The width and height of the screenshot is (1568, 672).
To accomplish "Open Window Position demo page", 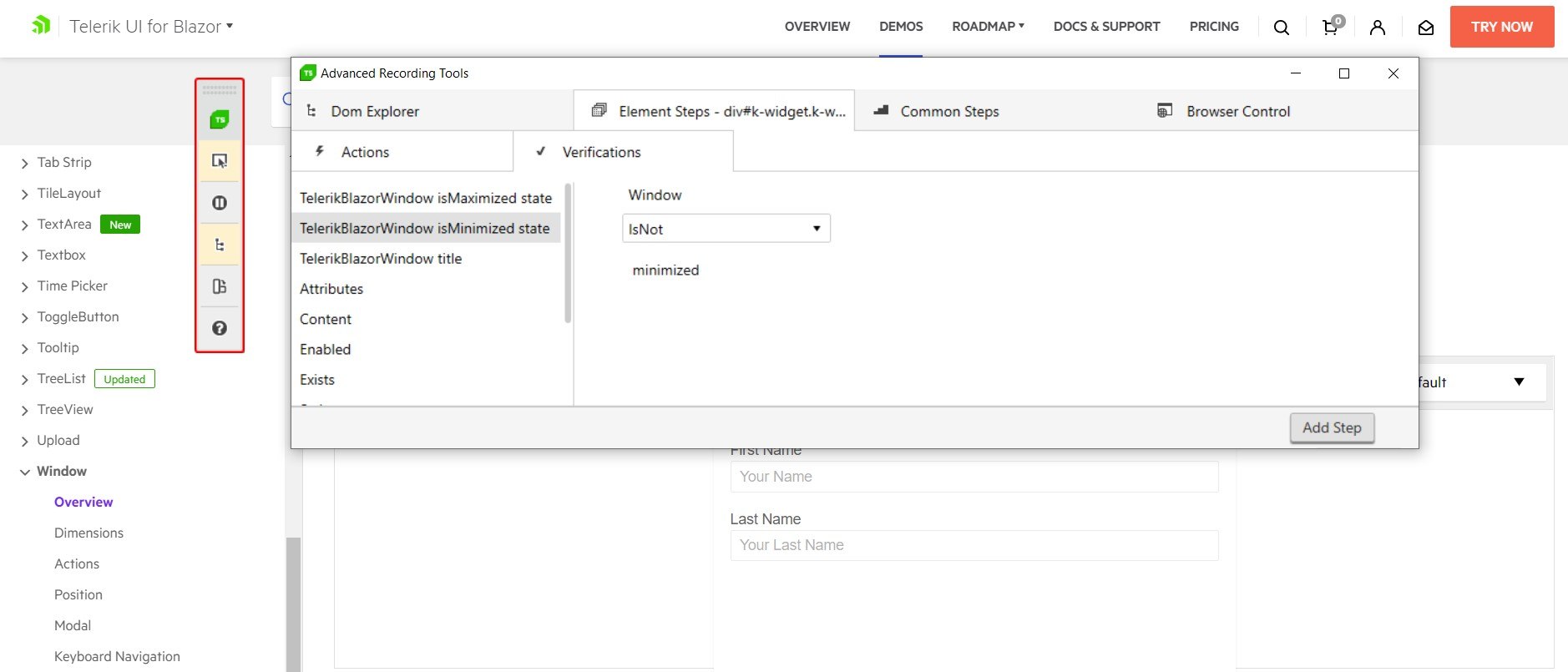I will pos(78,594).
